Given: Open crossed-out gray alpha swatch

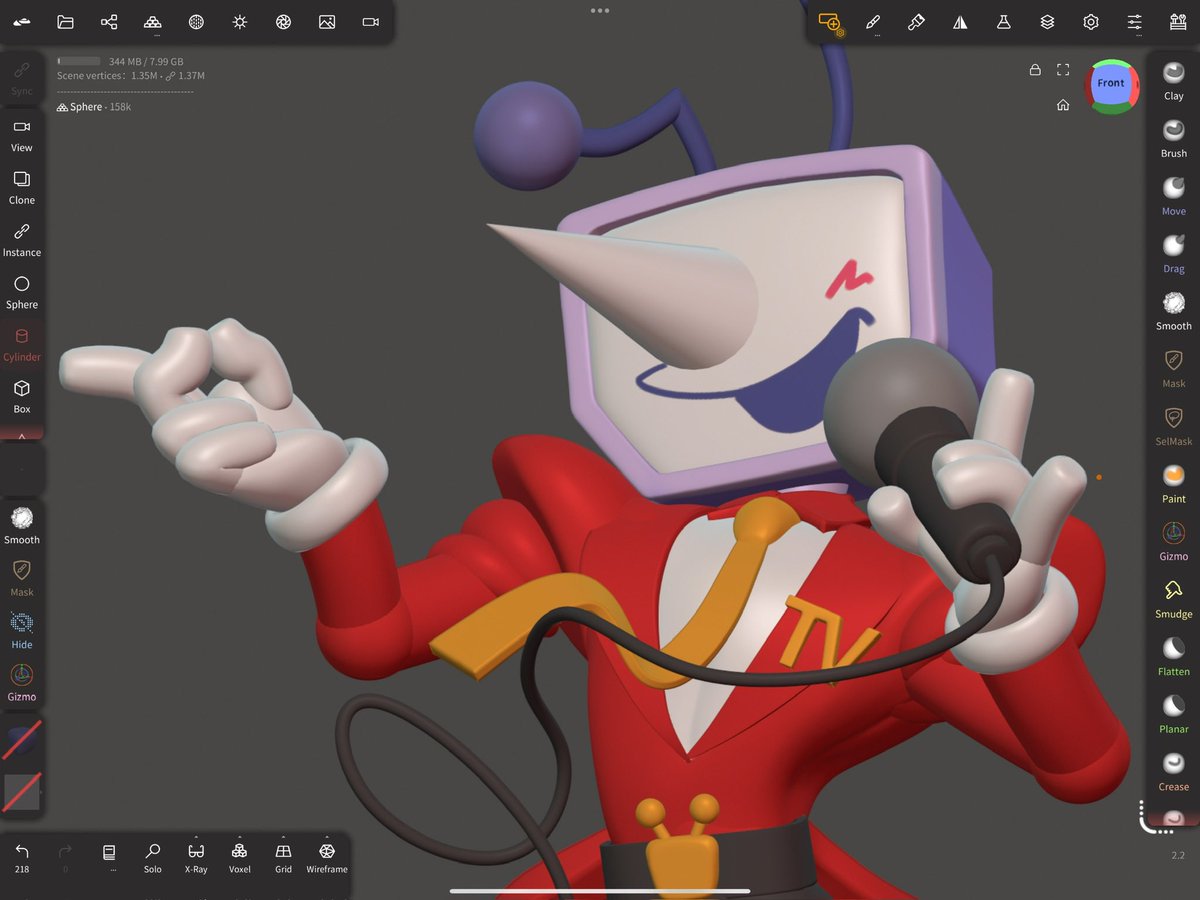Looking at the screenshot, I should coord(22,791).
